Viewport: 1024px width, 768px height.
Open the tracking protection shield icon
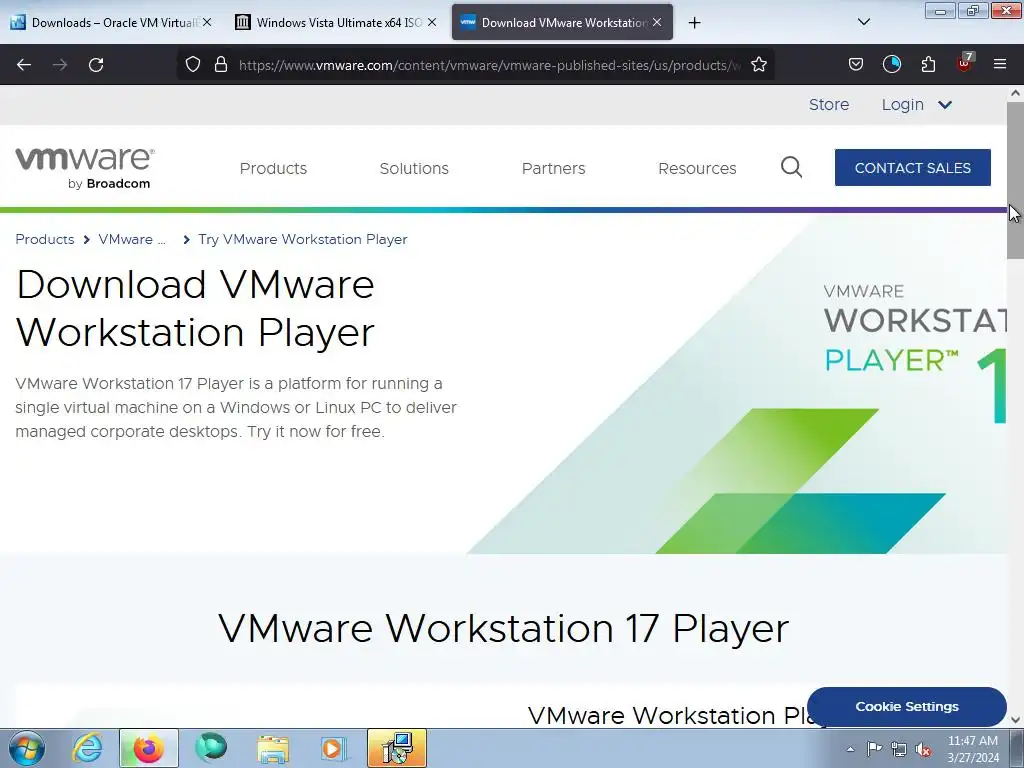coord(193,65)
